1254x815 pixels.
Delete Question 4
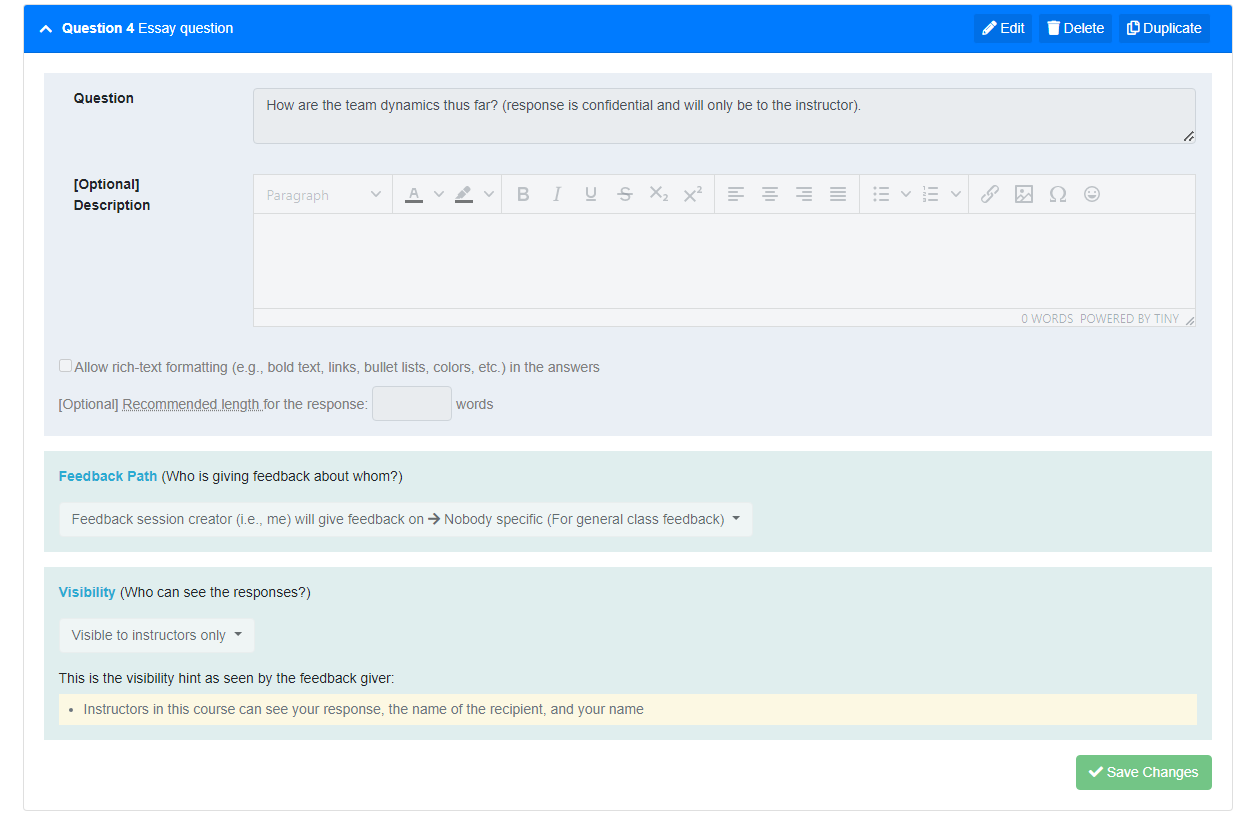pyautogui.click(x=1075, y=28)
